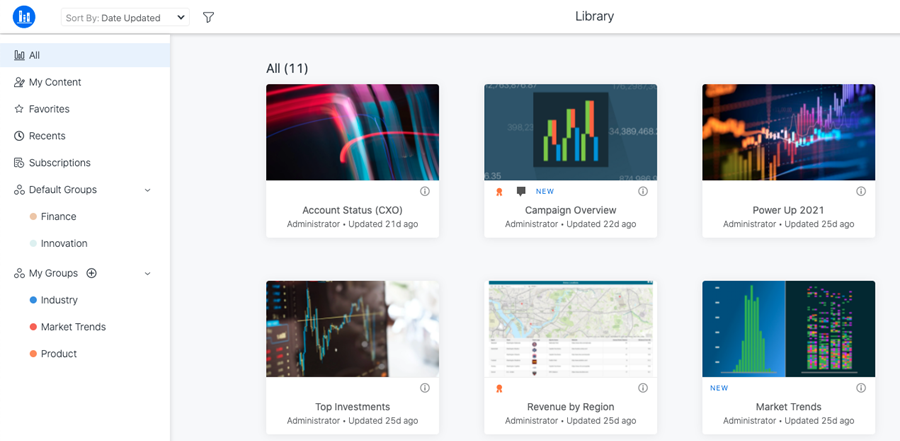Click certified ribbon icon on Revenue by Region
The width and height of the screenshot is (900, 441).
click(499, 388)
